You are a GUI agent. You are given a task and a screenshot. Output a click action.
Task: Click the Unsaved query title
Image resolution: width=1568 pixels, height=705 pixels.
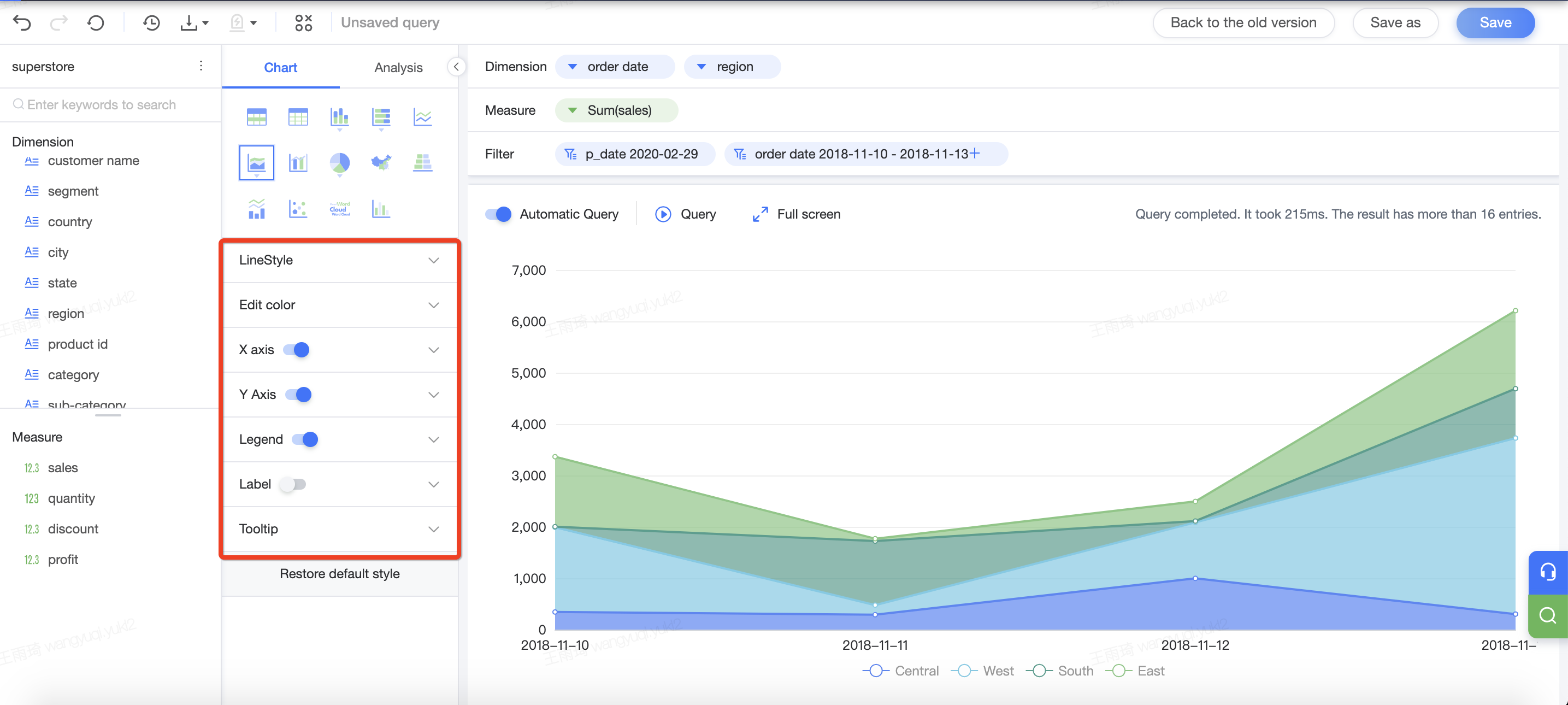coord(390,23)
